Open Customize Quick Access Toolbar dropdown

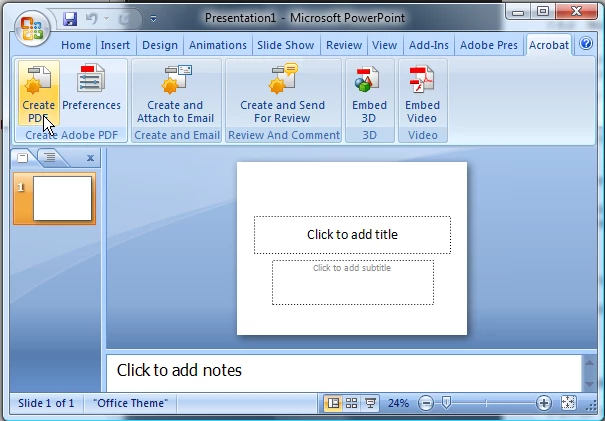[154, 19]
